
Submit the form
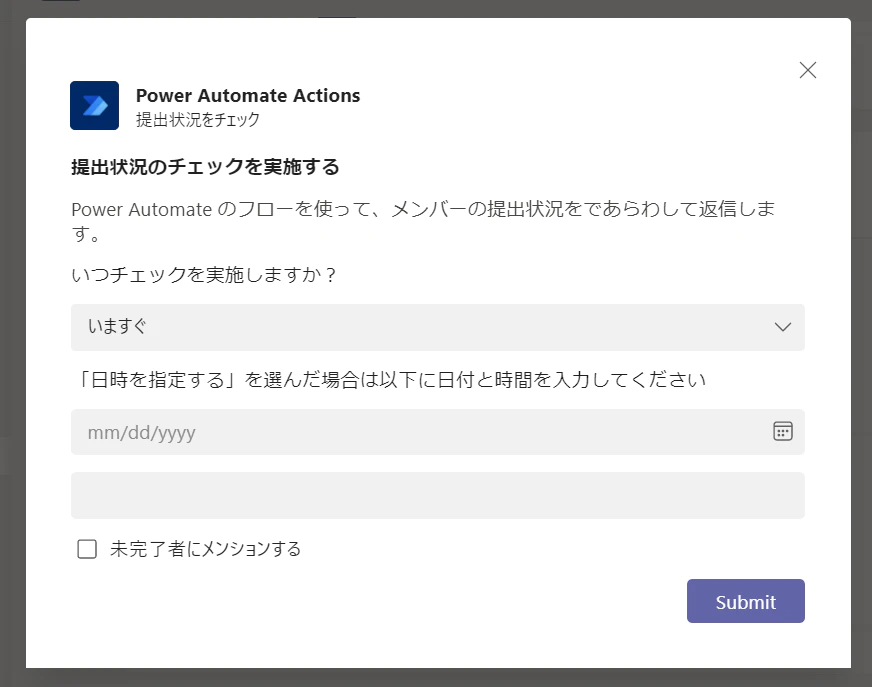(x=745, y=601)
